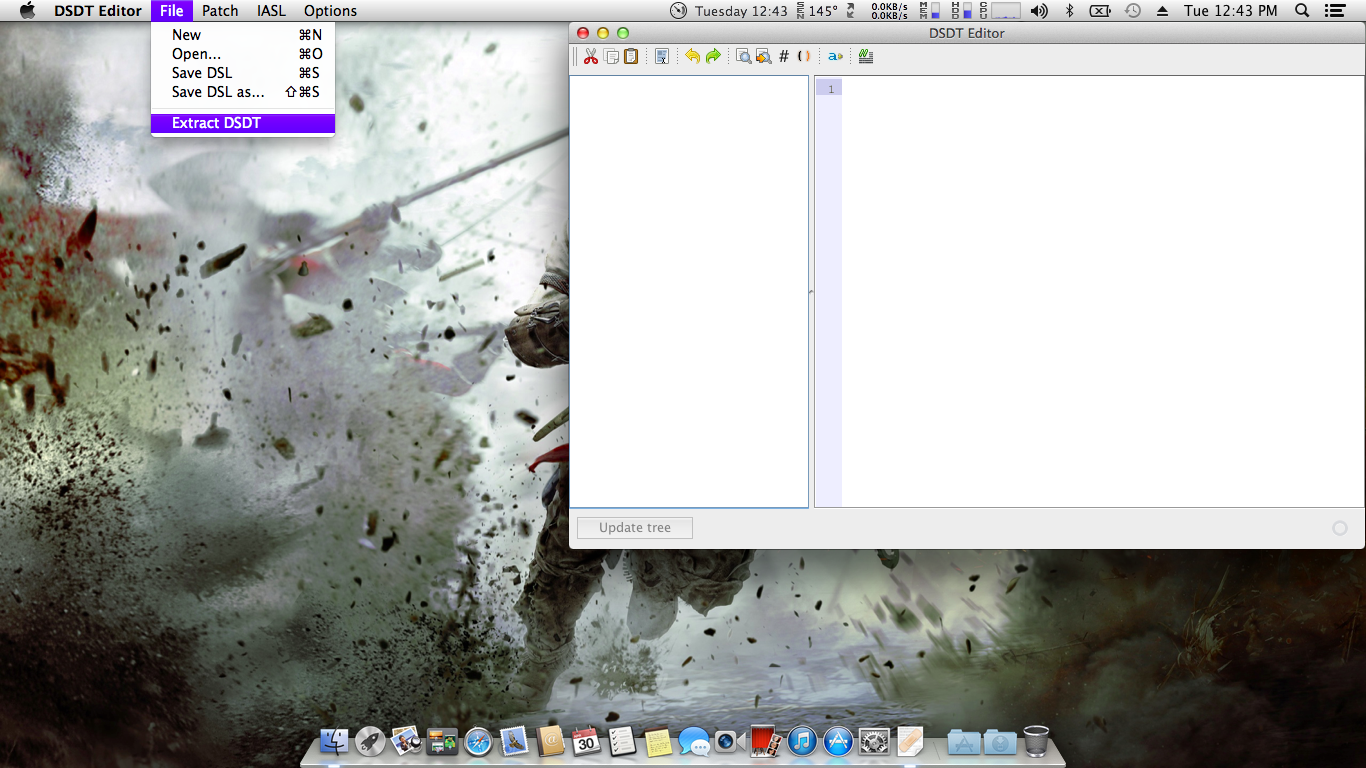The image size is (1366, 768).
Task: Redo with the green arrow icon
Action: pyautogui.click(x=713, y=56)
